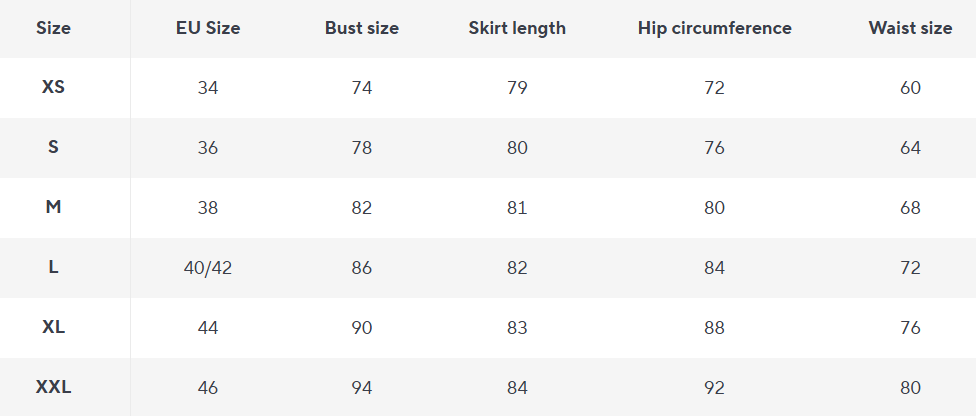Select the Hip circumference header
The height and width of the screenshot is (416, 976).
[x=714, y=28]
